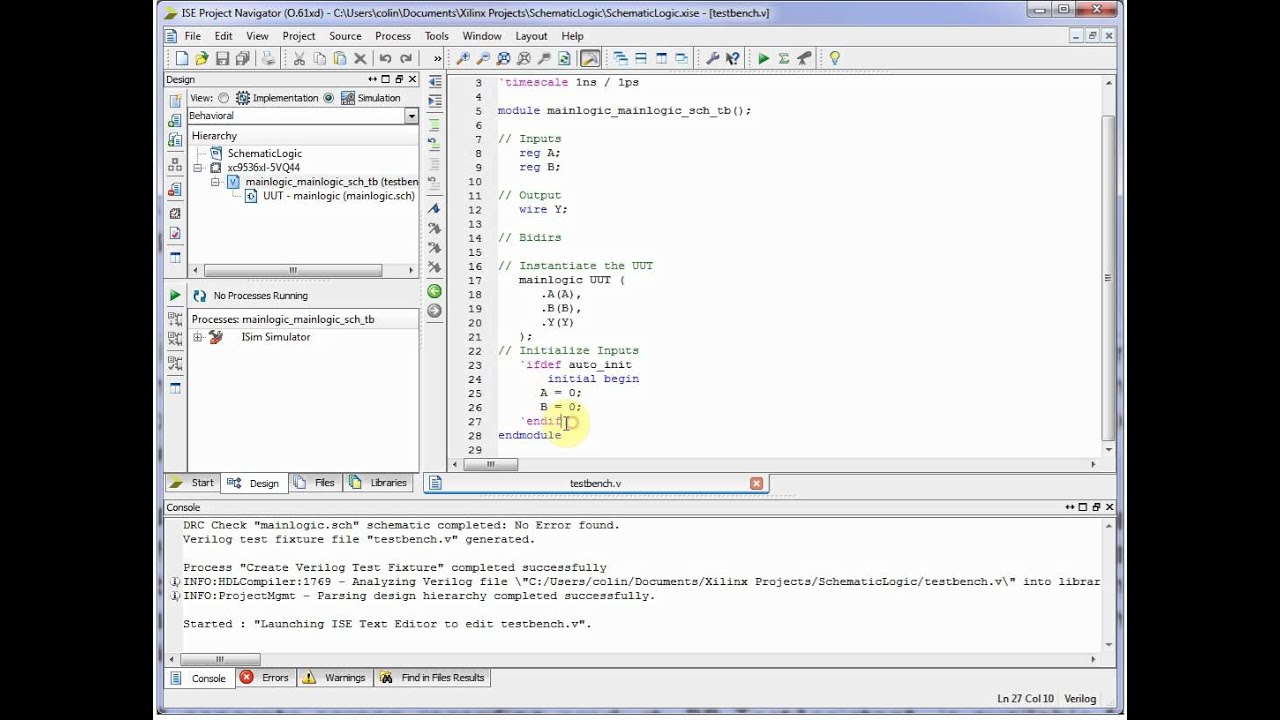Collapse the xc9536xl-5VQ44 tree node

pos(198,168)
